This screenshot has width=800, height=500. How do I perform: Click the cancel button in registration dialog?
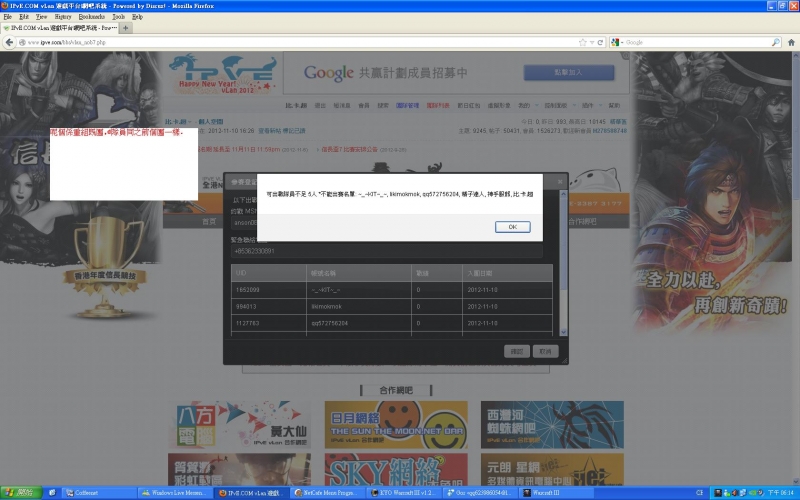[x=545, y=351]
